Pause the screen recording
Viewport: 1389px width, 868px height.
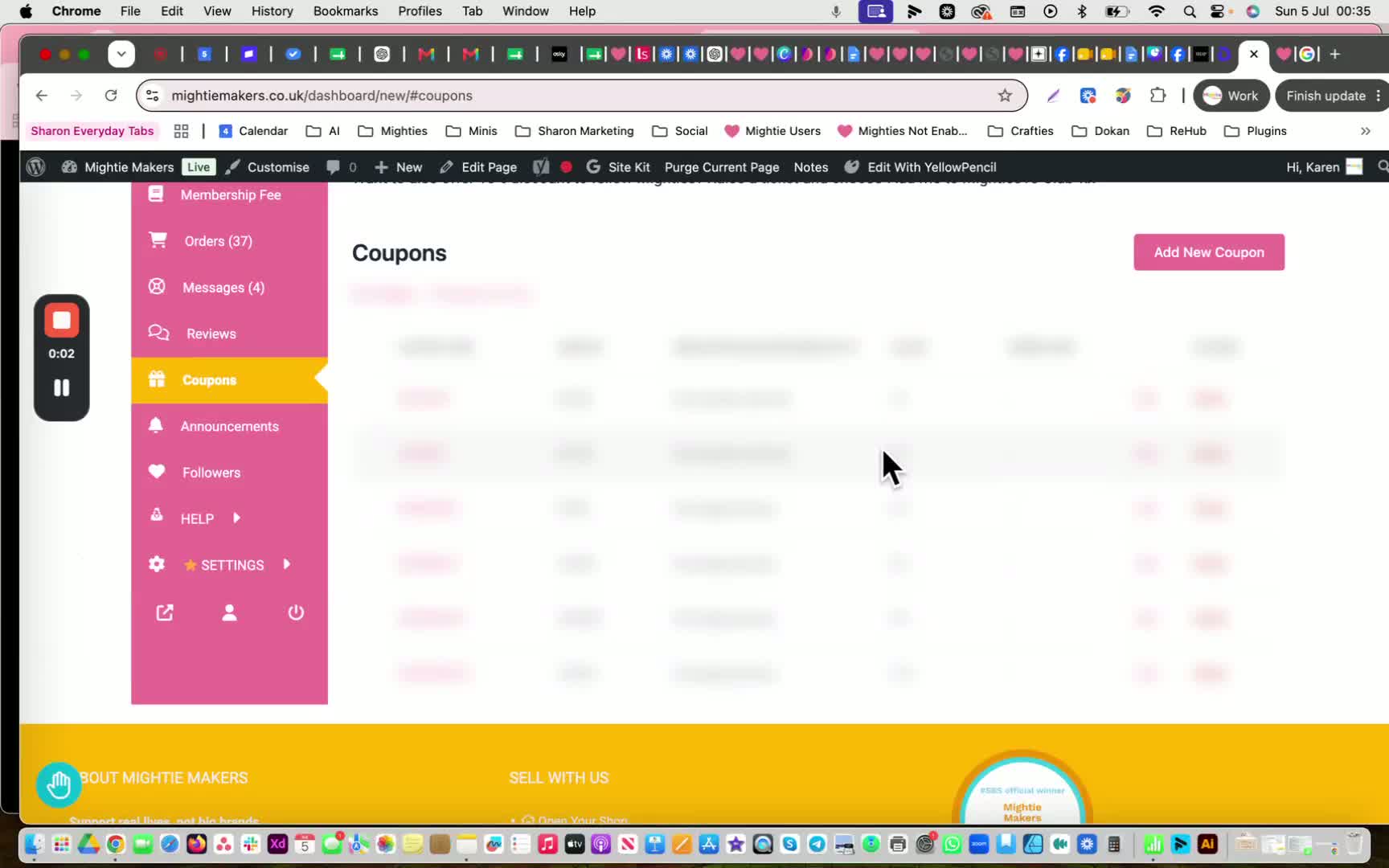pyautogui.click(x=61, y=388)
